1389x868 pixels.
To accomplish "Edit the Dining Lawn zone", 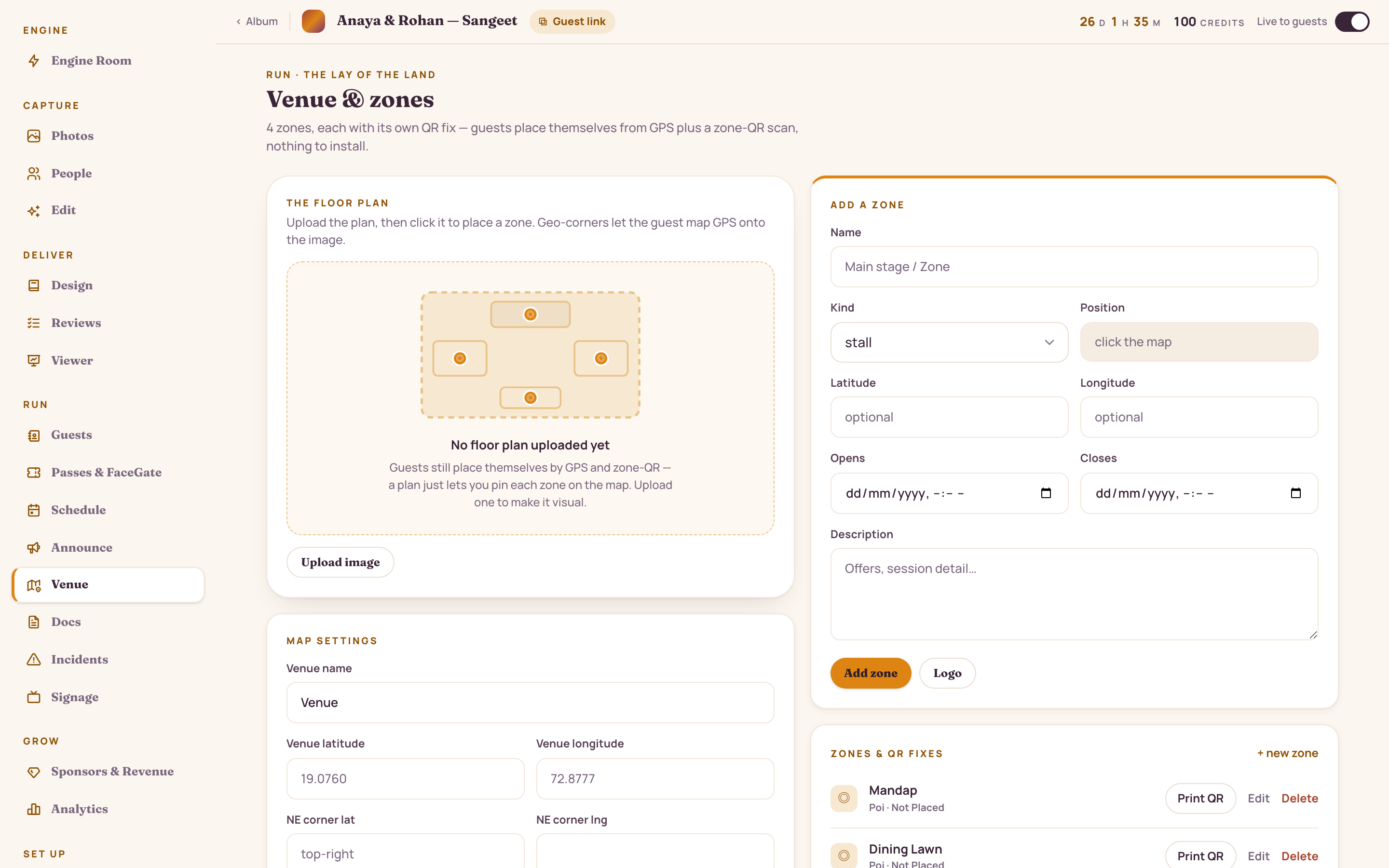I will (1258, 856).
